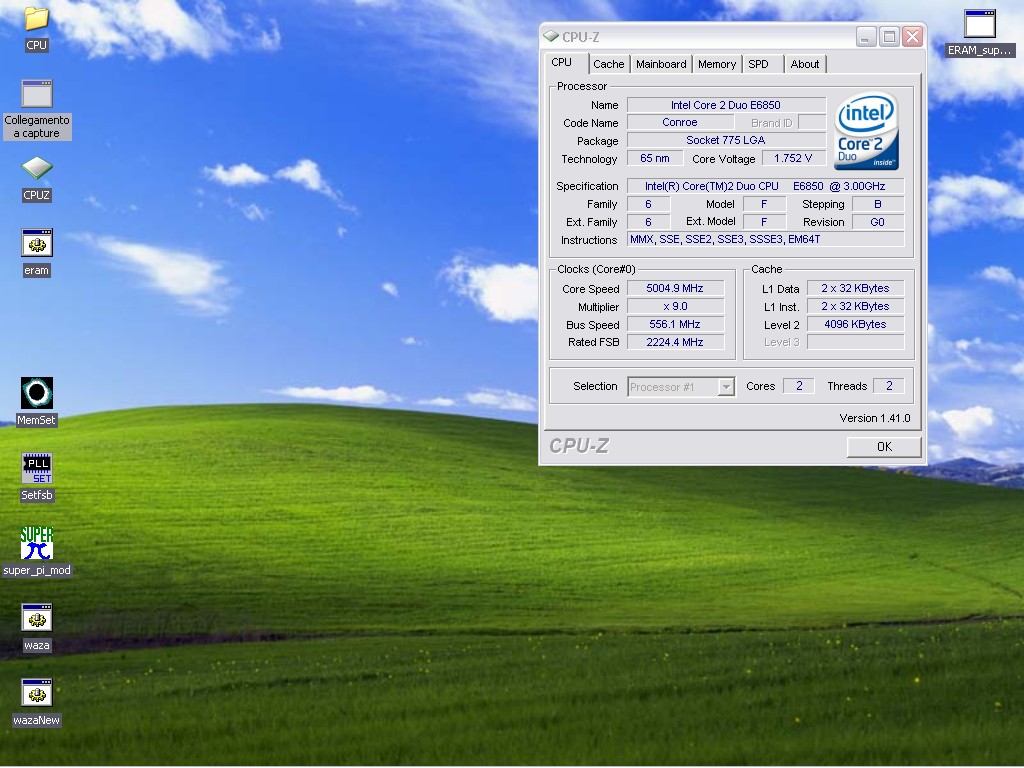Open the Memory tab
Screen dimensions: 1024x768
(x=716, y=64)
